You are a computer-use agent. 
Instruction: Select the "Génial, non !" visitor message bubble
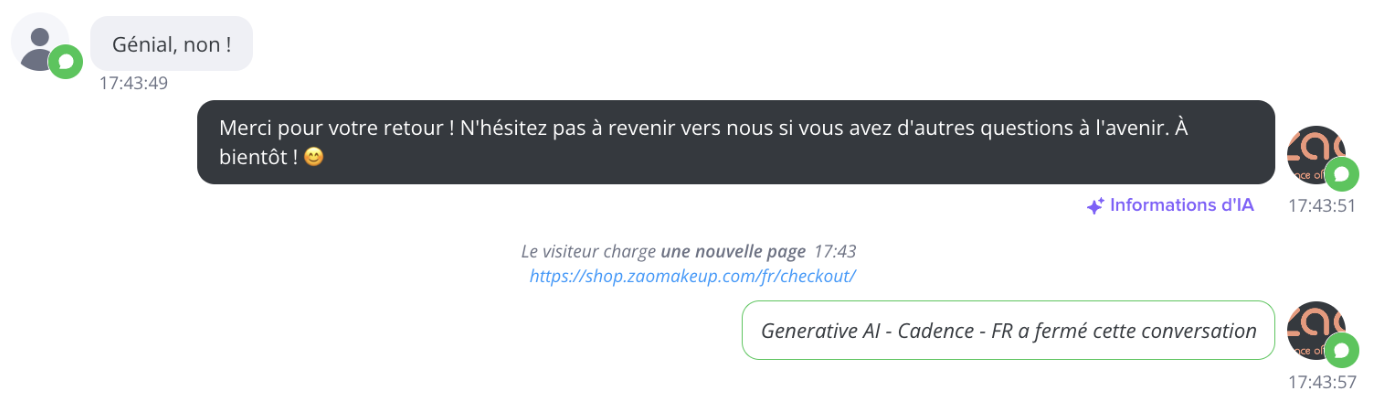click(x=172, y=43)
